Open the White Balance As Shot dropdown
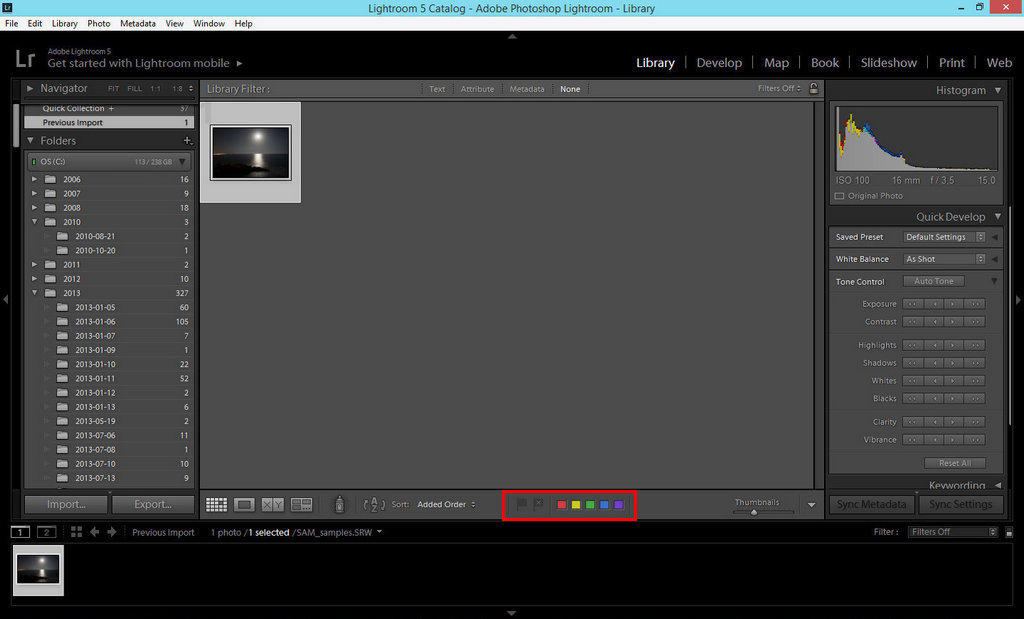 coord(944,259)
